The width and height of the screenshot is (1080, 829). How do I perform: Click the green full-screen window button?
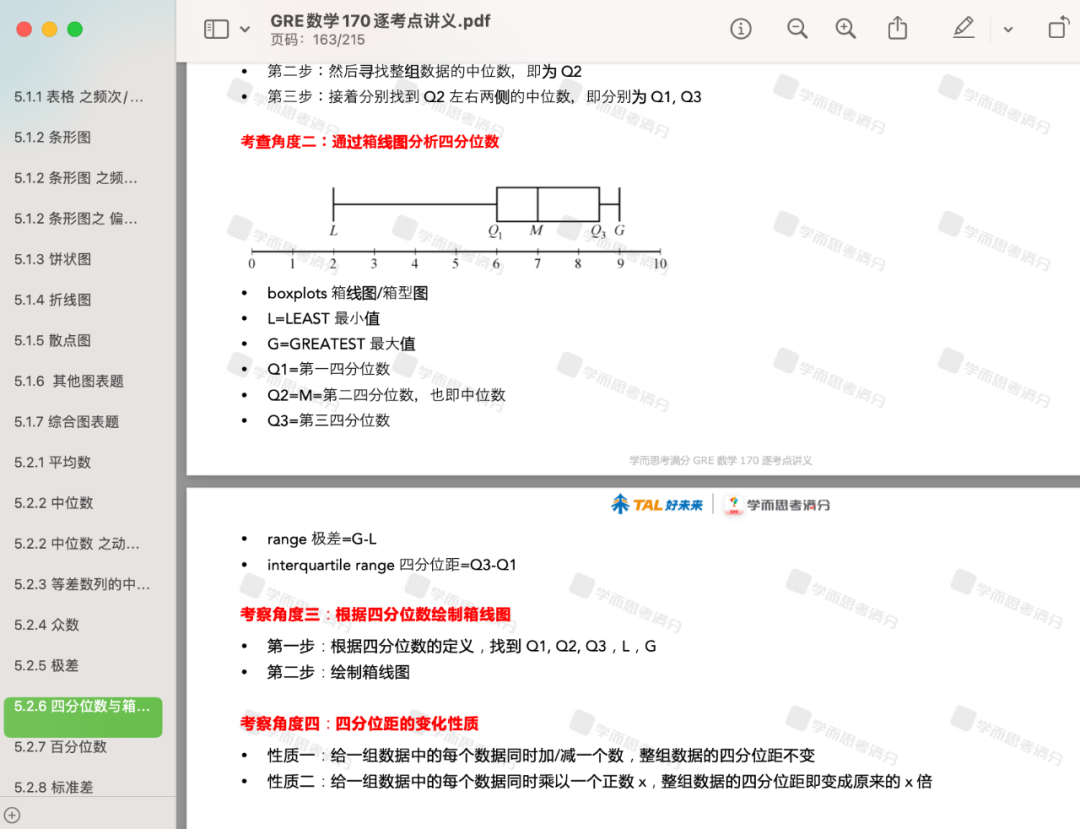click(75, 29)
